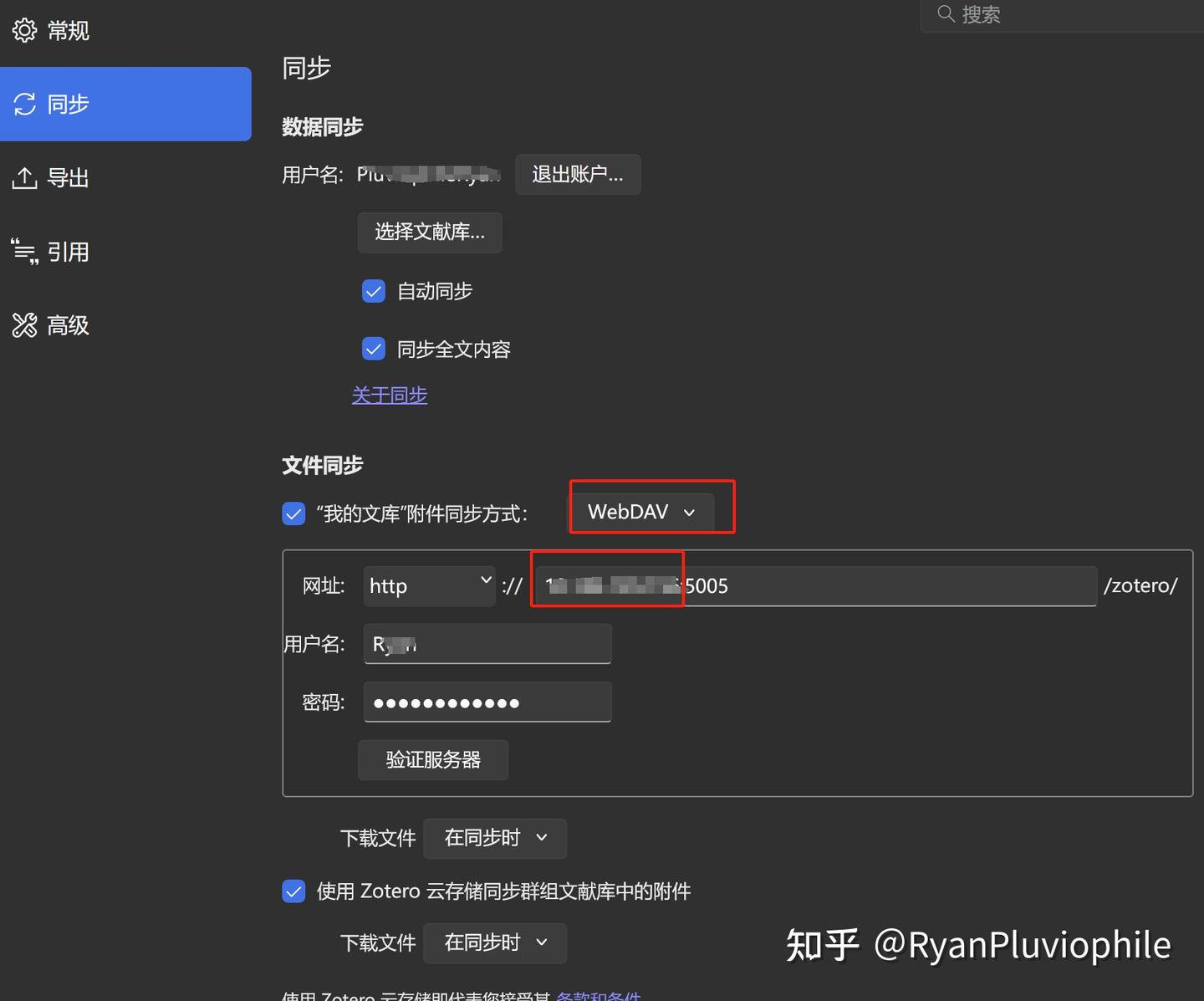The height and width of the screenshot is (1001, 1204).
Task: Disable 同步全文内容 option
Action: coord(374,349)
